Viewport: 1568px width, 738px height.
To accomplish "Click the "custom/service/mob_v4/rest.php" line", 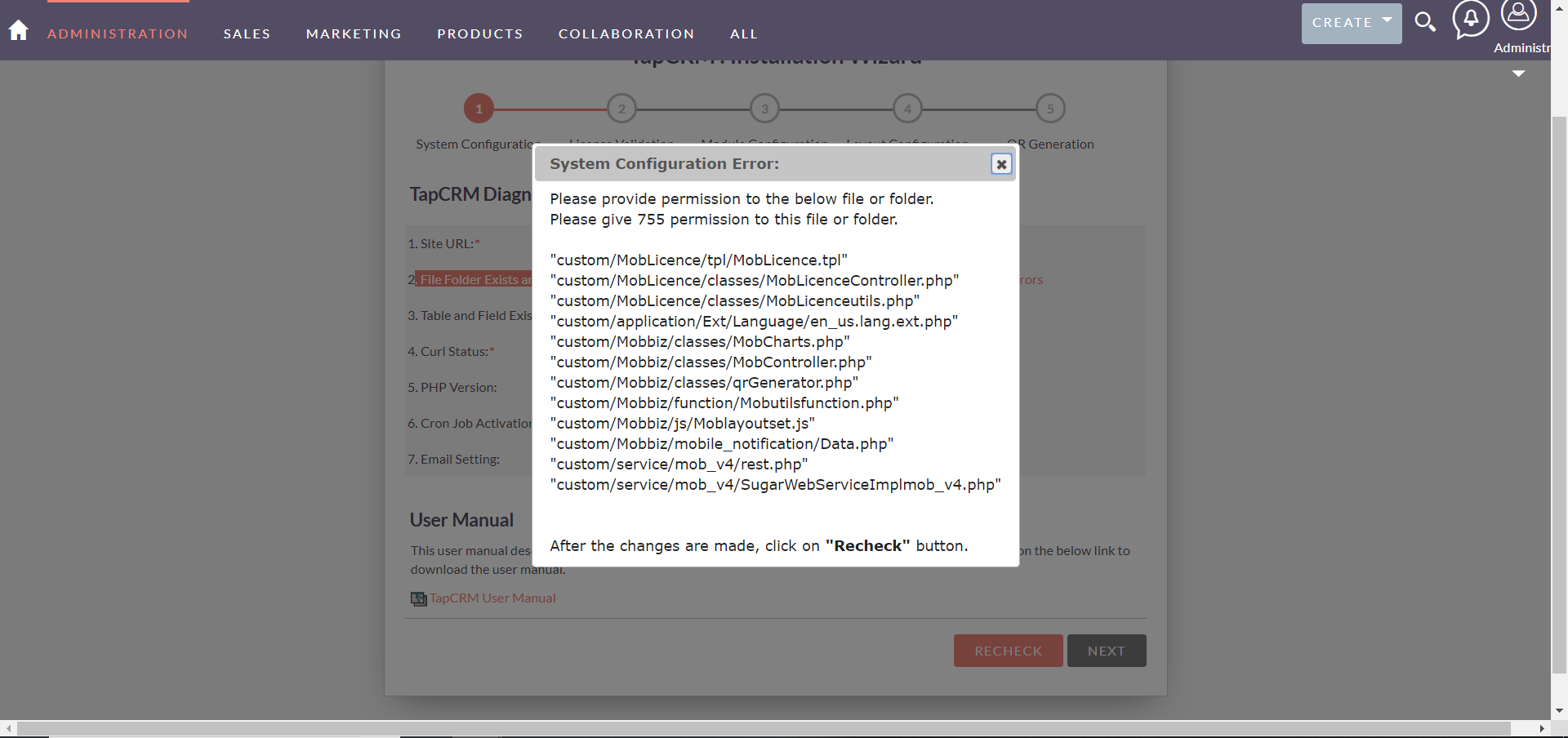I will click(679, 465).
